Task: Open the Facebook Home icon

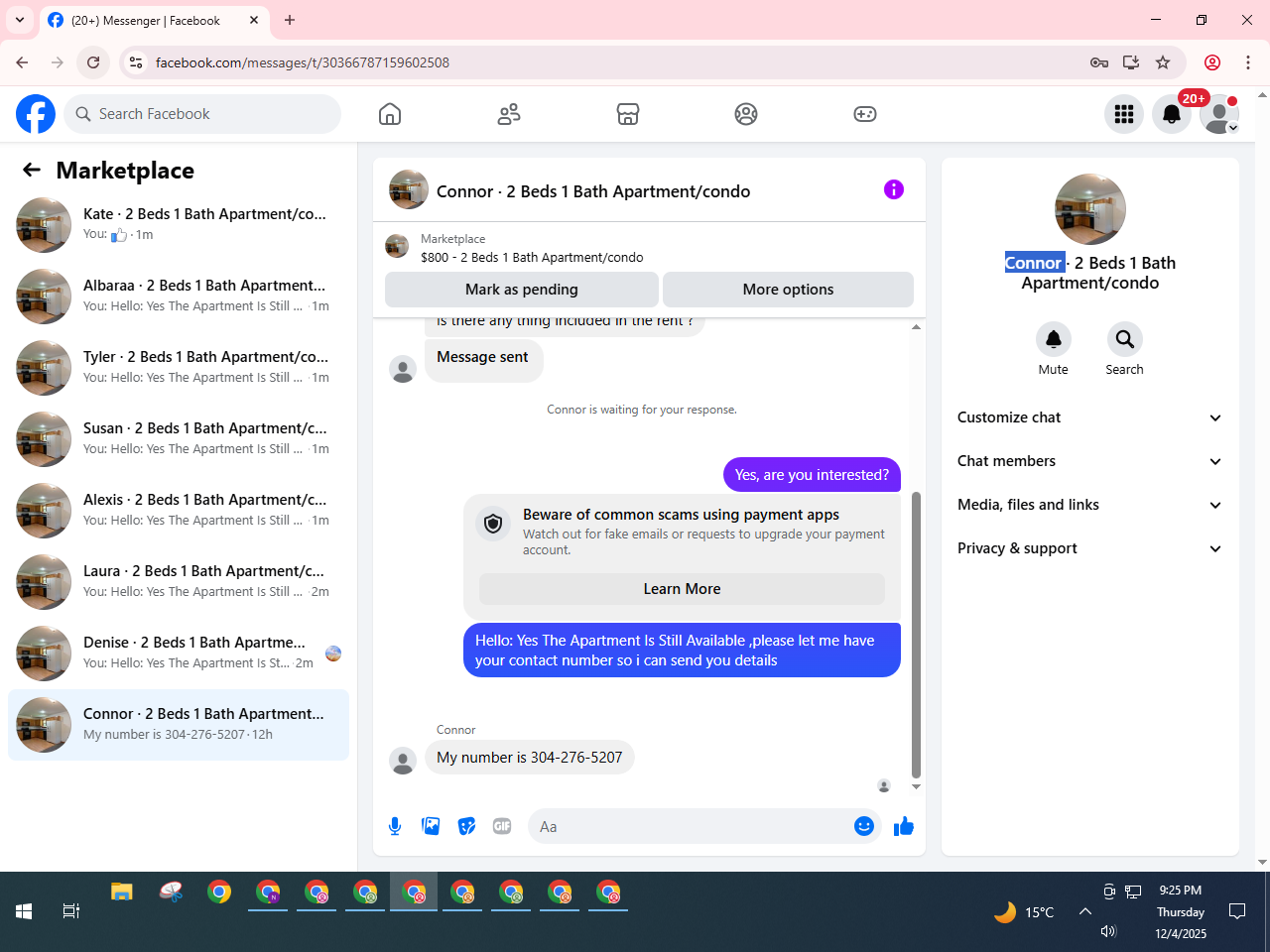Action: tap(390, 114)
